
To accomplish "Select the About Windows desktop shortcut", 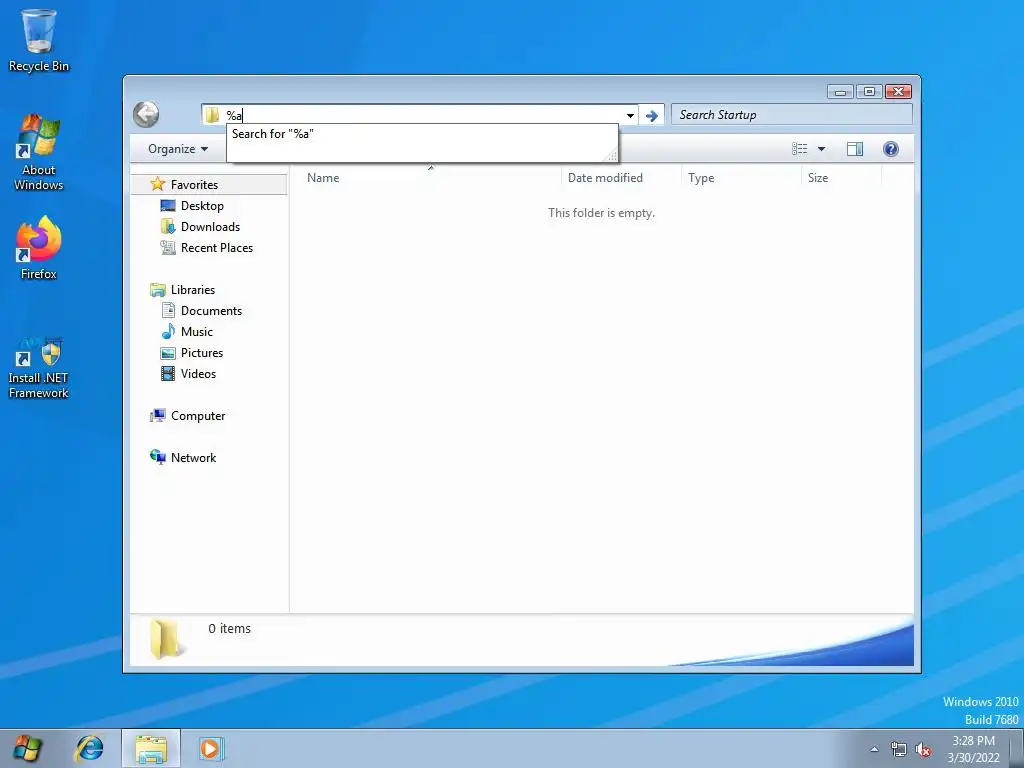I will (x=39, y=152).
